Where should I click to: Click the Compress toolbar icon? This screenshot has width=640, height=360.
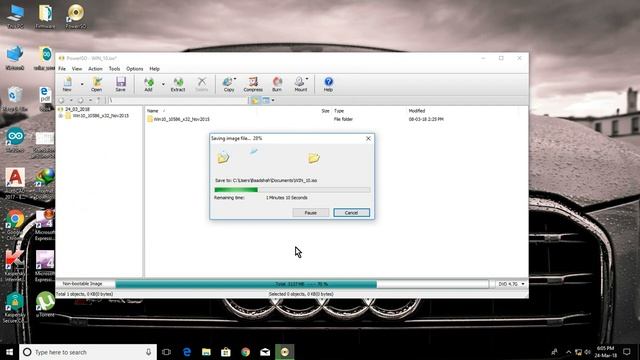click(253, 84)
